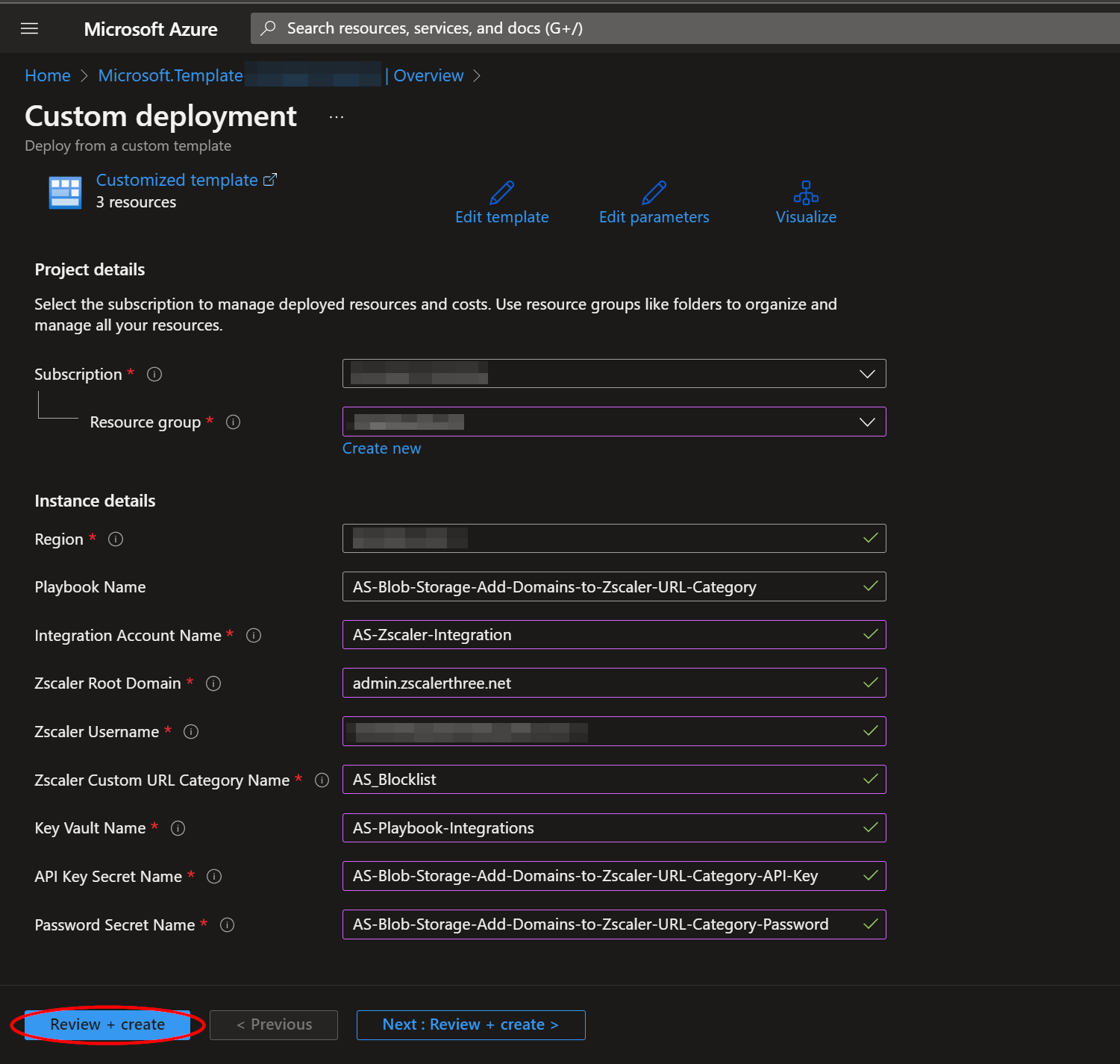1120x1064 pixels.
Task: Show info tooltip for Subscription
Action: click(x=154, y=374)
